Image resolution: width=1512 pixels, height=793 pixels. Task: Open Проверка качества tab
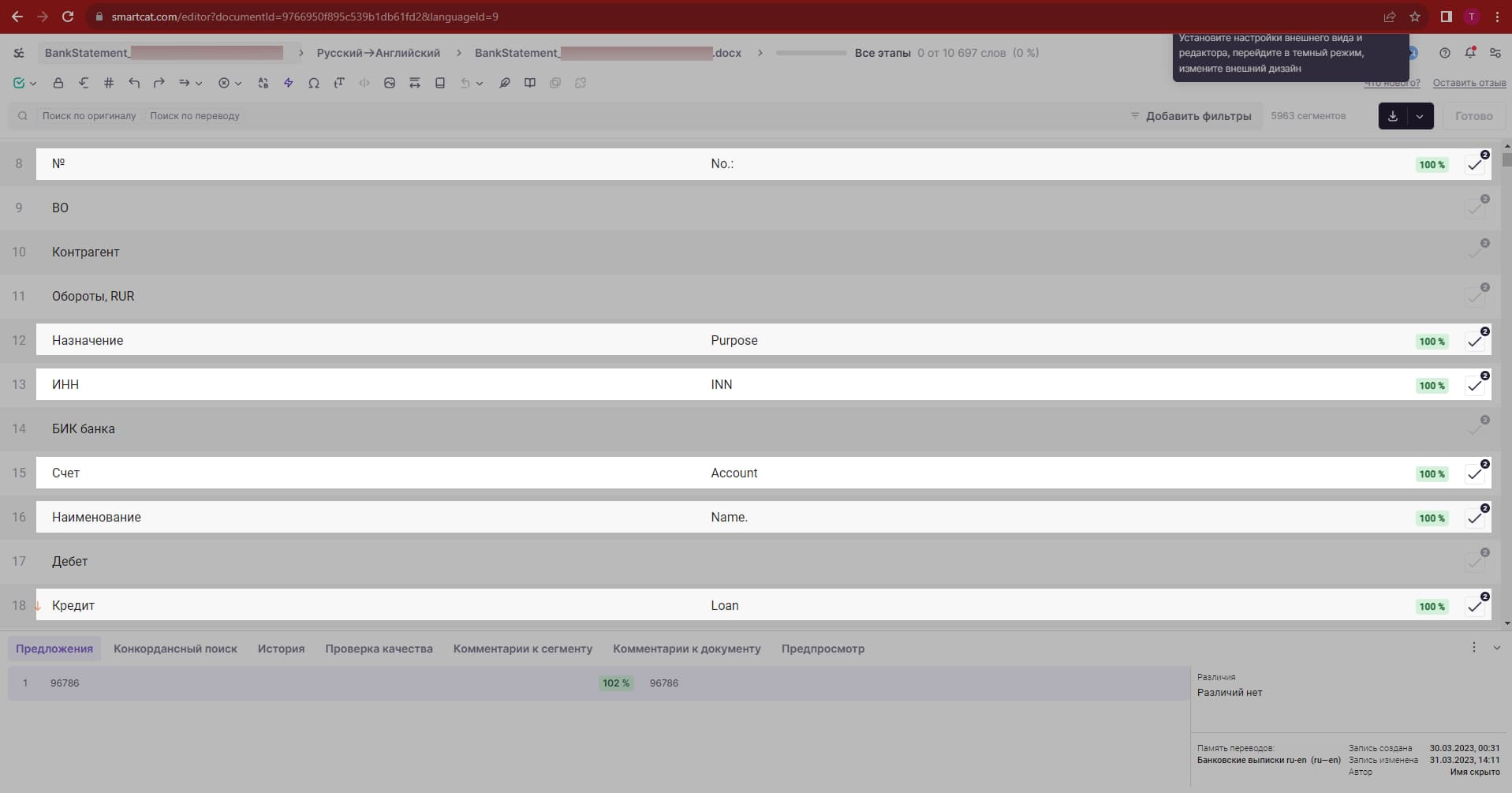click(379, 649)
